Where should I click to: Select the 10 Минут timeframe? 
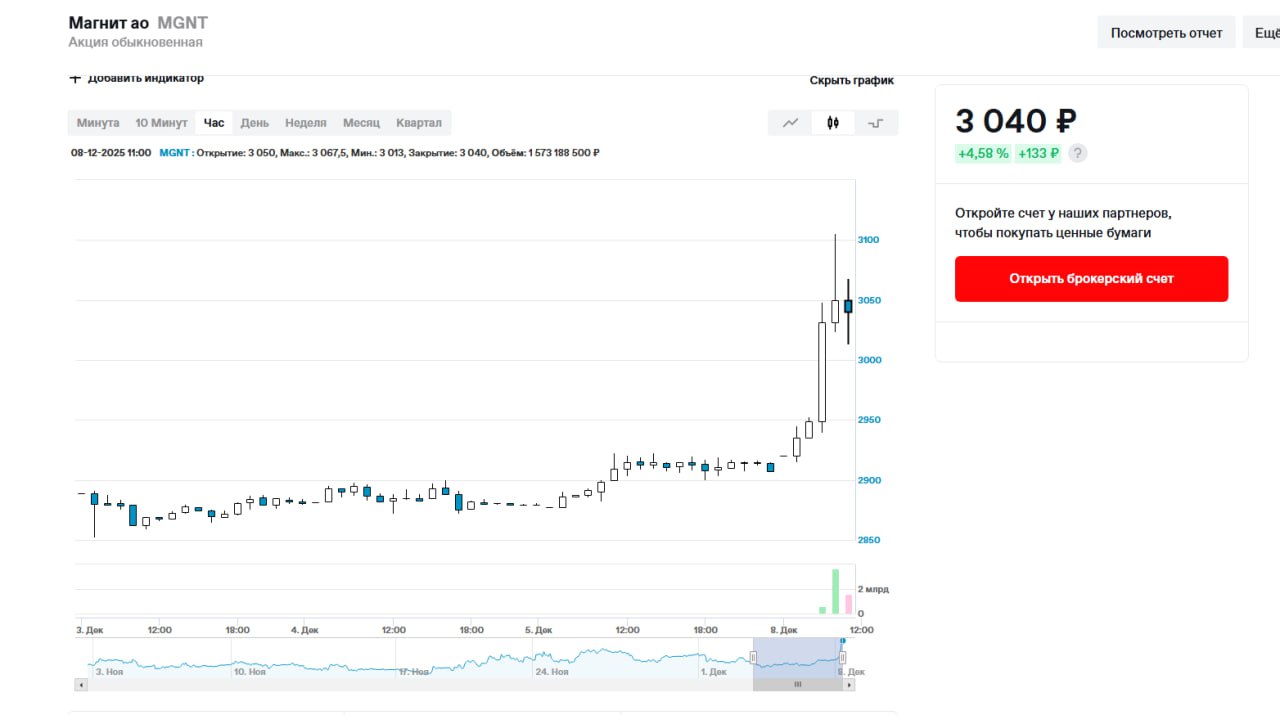point(161,123)
